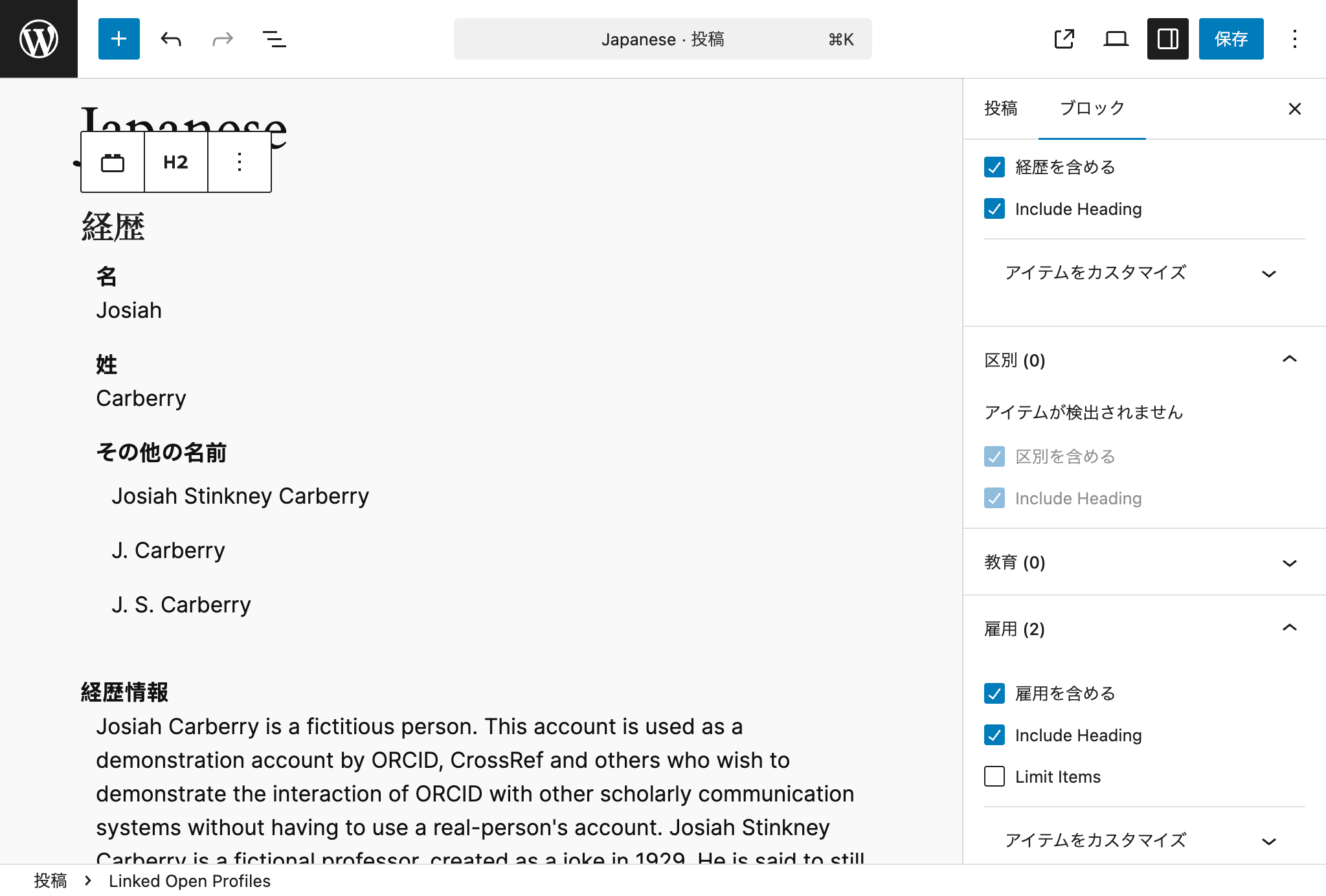Uncheck Include Heading under 雇用

[994, 735]
